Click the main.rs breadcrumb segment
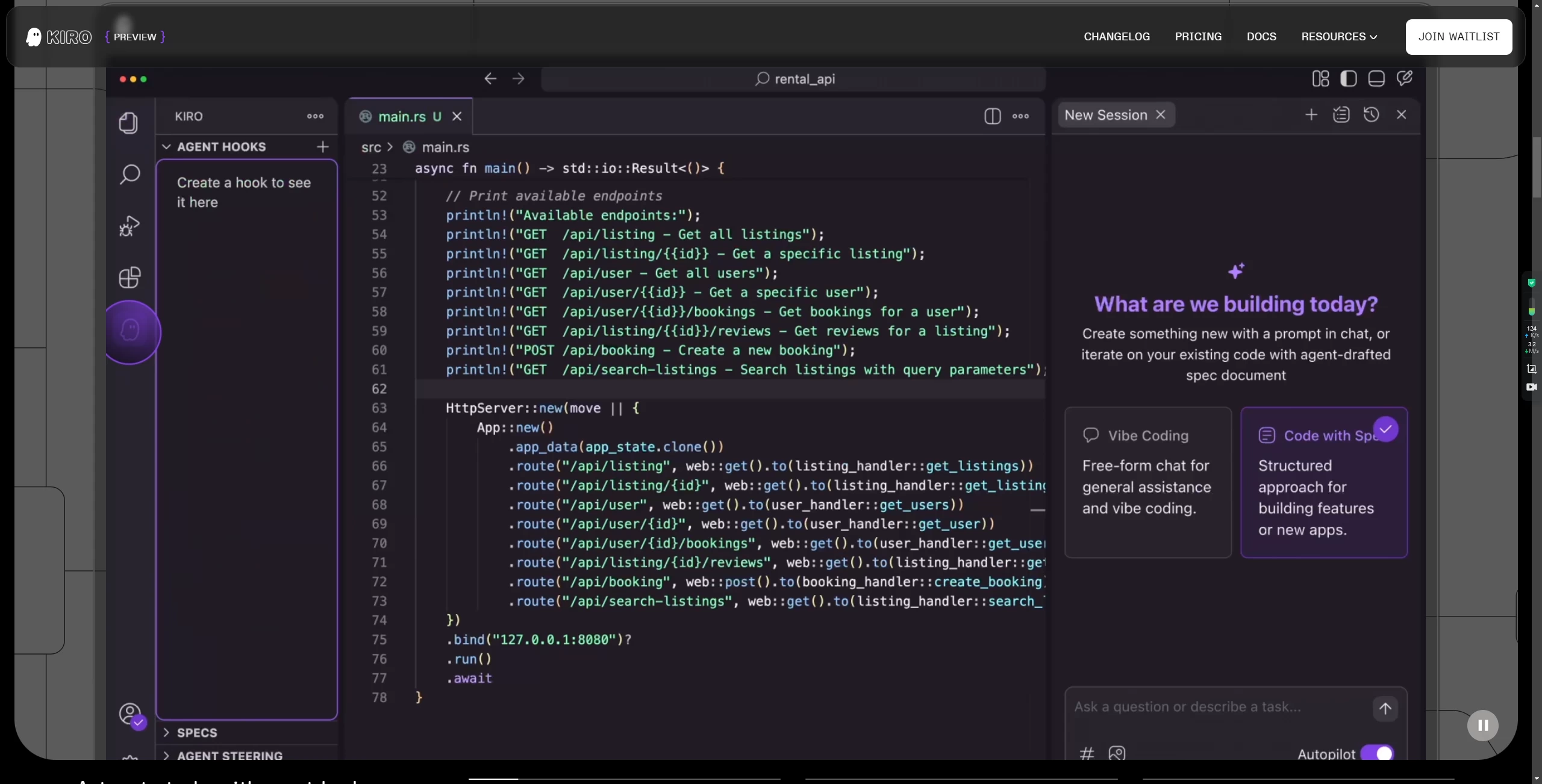The width and height of the screenshot is (1542, 784). (x=445, y=148)
